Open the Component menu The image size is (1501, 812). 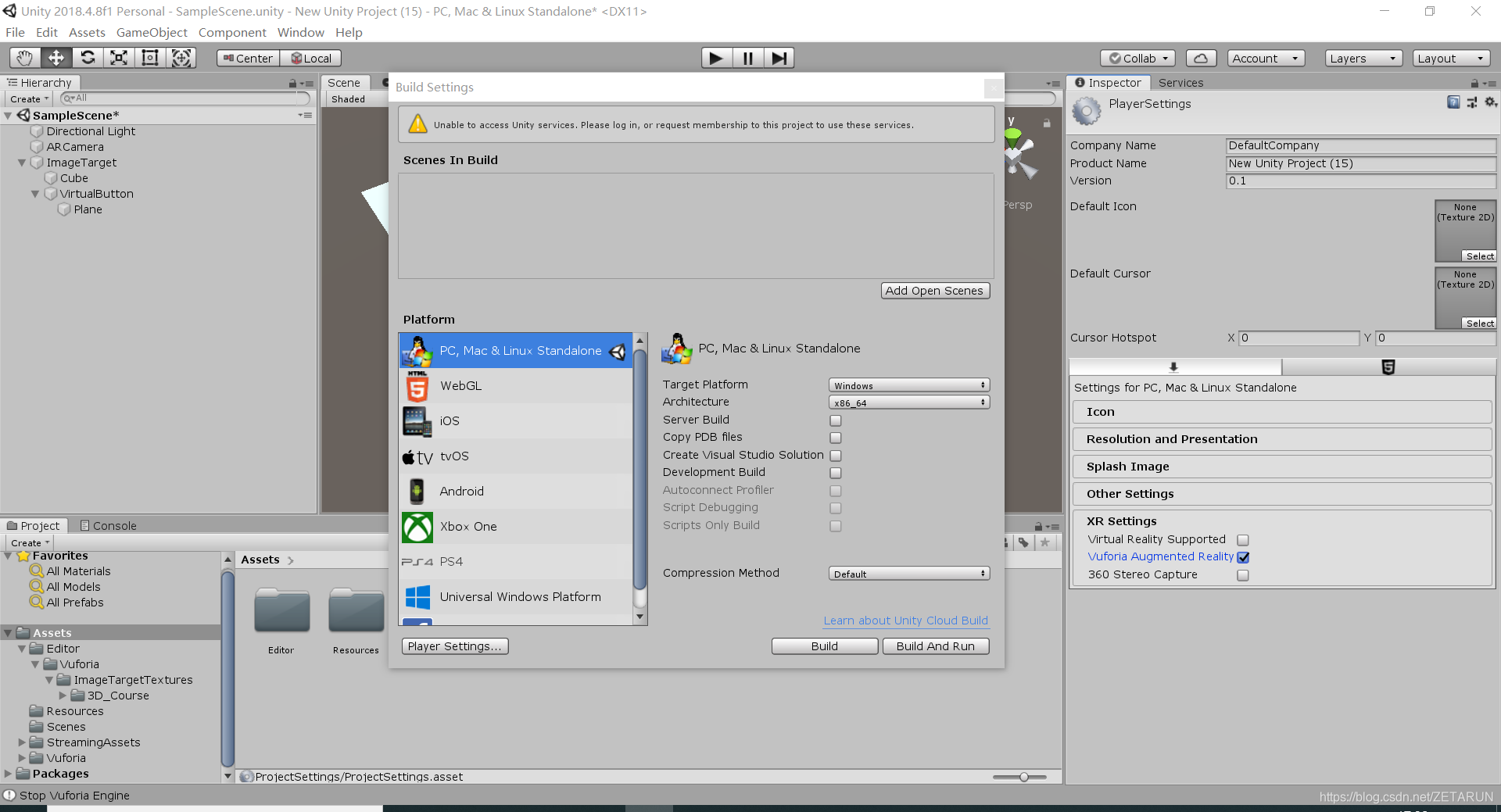tap(232, 33)
